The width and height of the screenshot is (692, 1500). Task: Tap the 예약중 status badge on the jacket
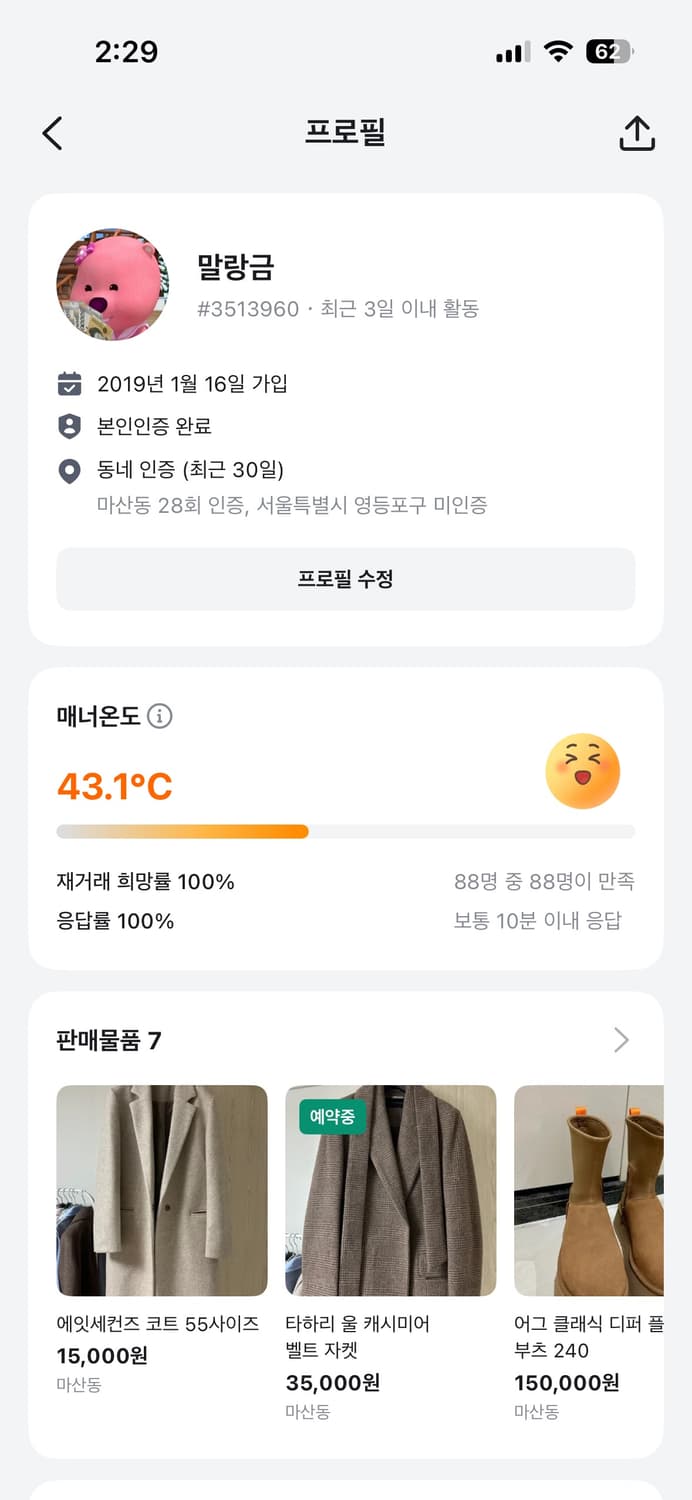point(330,1118)
